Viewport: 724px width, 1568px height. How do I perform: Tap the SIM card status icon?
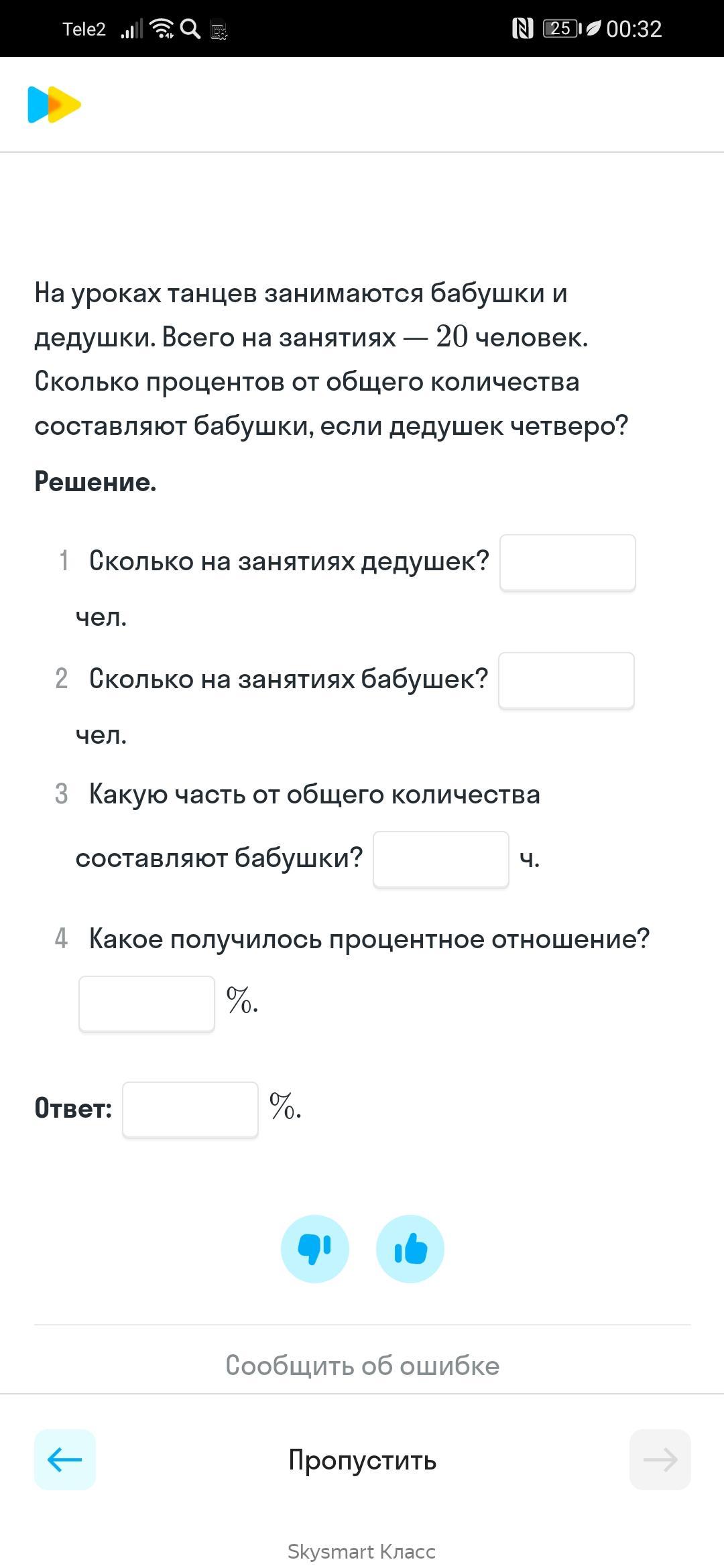click(219, 30)
